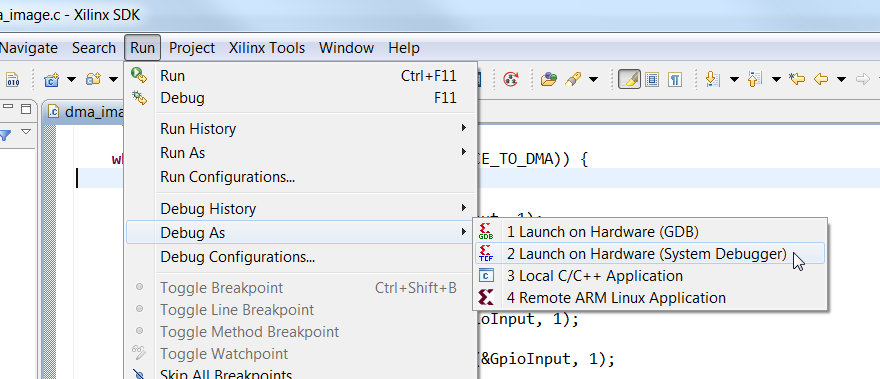This screenshot has width=880, height=379.
Task: Select Remote ARM Linux Application
Action: [x=650, y=298]
